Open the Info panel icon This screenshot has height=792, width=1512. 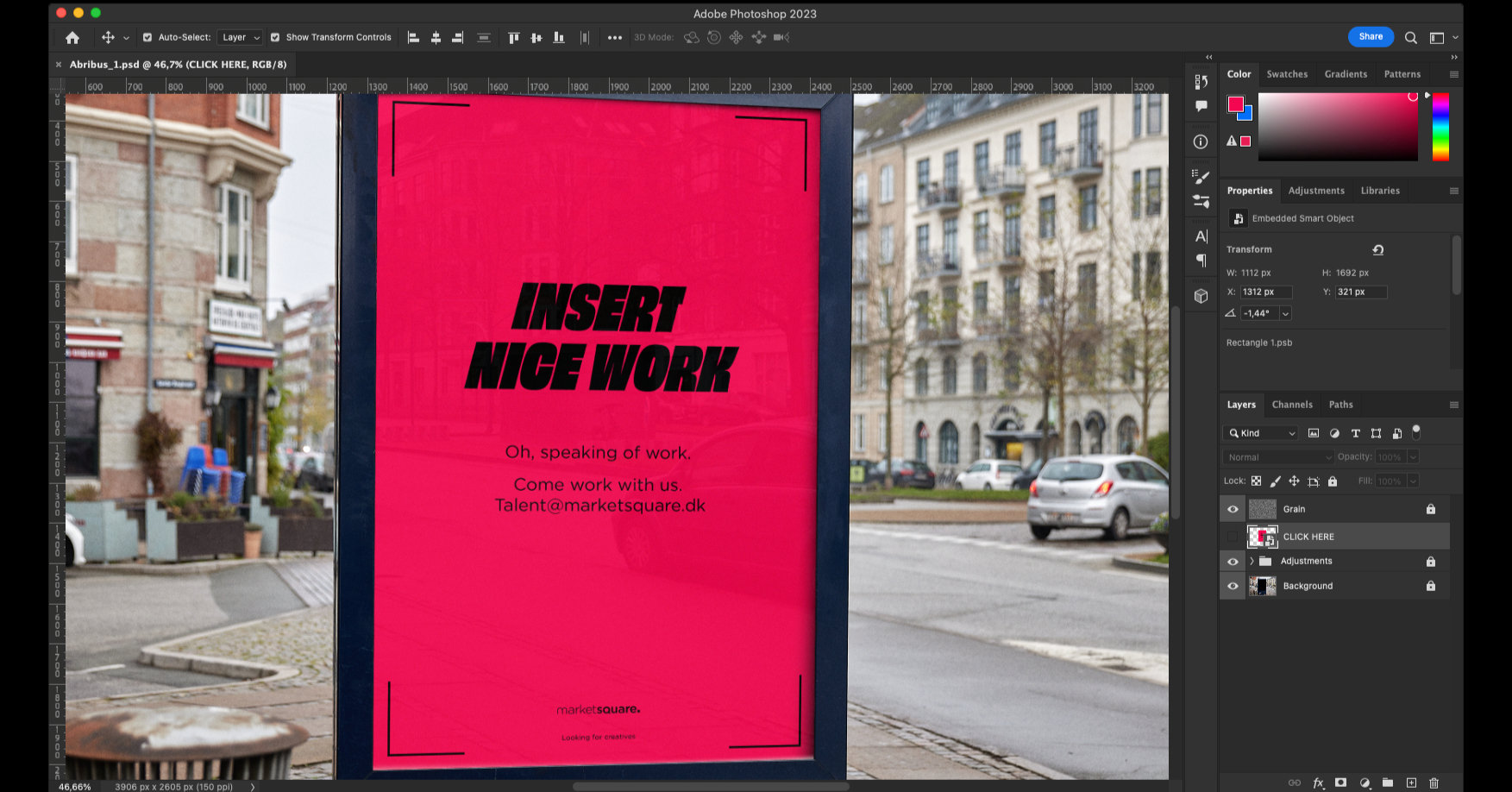pyautogui.click(x=1201, y=141)
